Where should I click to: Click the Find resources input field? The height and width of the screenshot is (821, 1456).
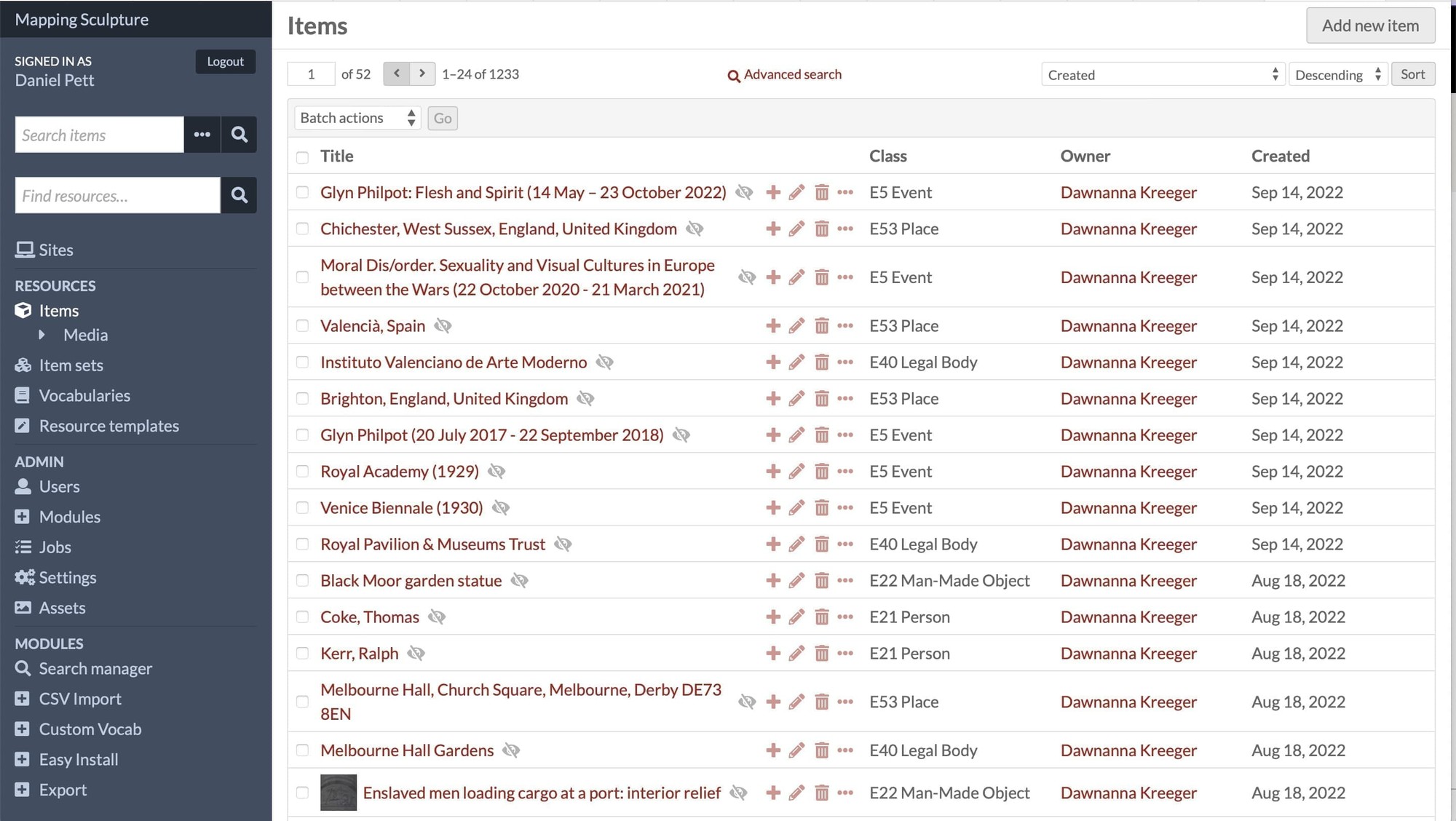tap(118, 195)
